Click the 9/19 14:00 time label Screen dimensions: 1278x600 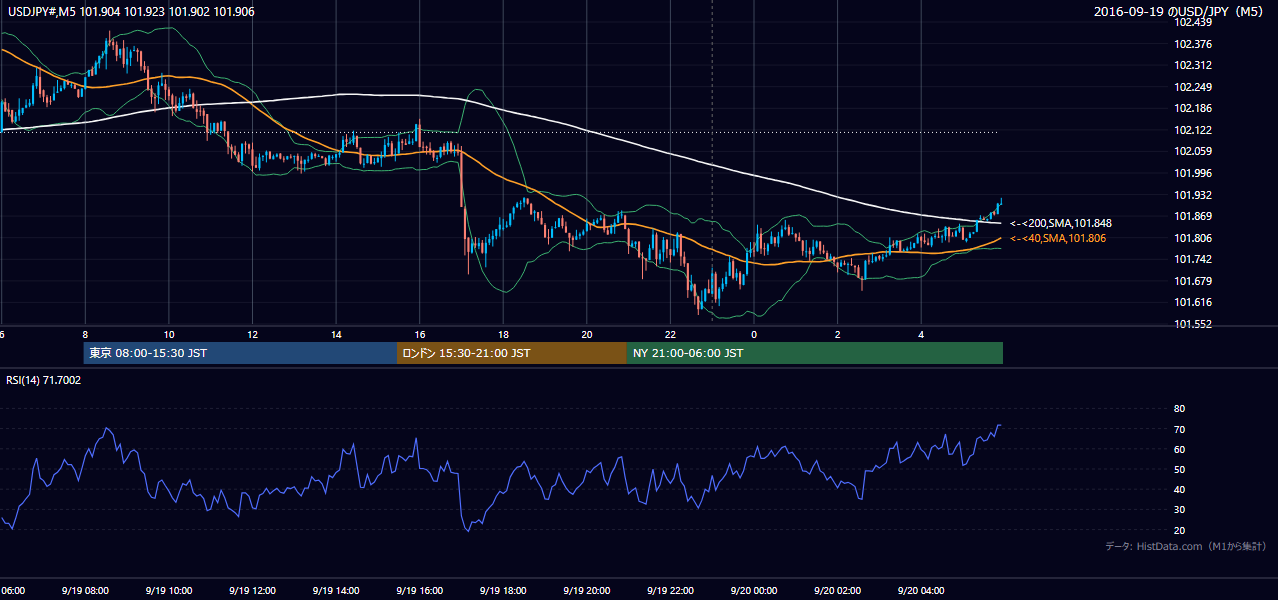click(x=336, y=591)
